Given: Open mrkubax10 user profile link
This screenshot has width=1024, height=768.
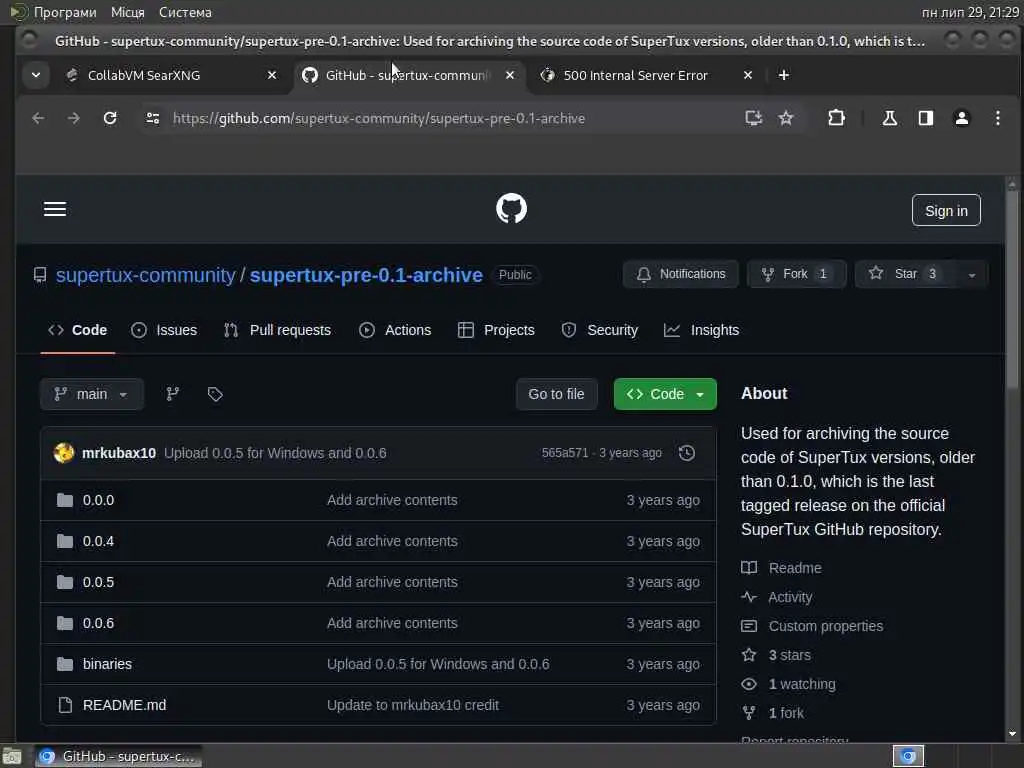Looking at the screenshot, I should (119, 453).
